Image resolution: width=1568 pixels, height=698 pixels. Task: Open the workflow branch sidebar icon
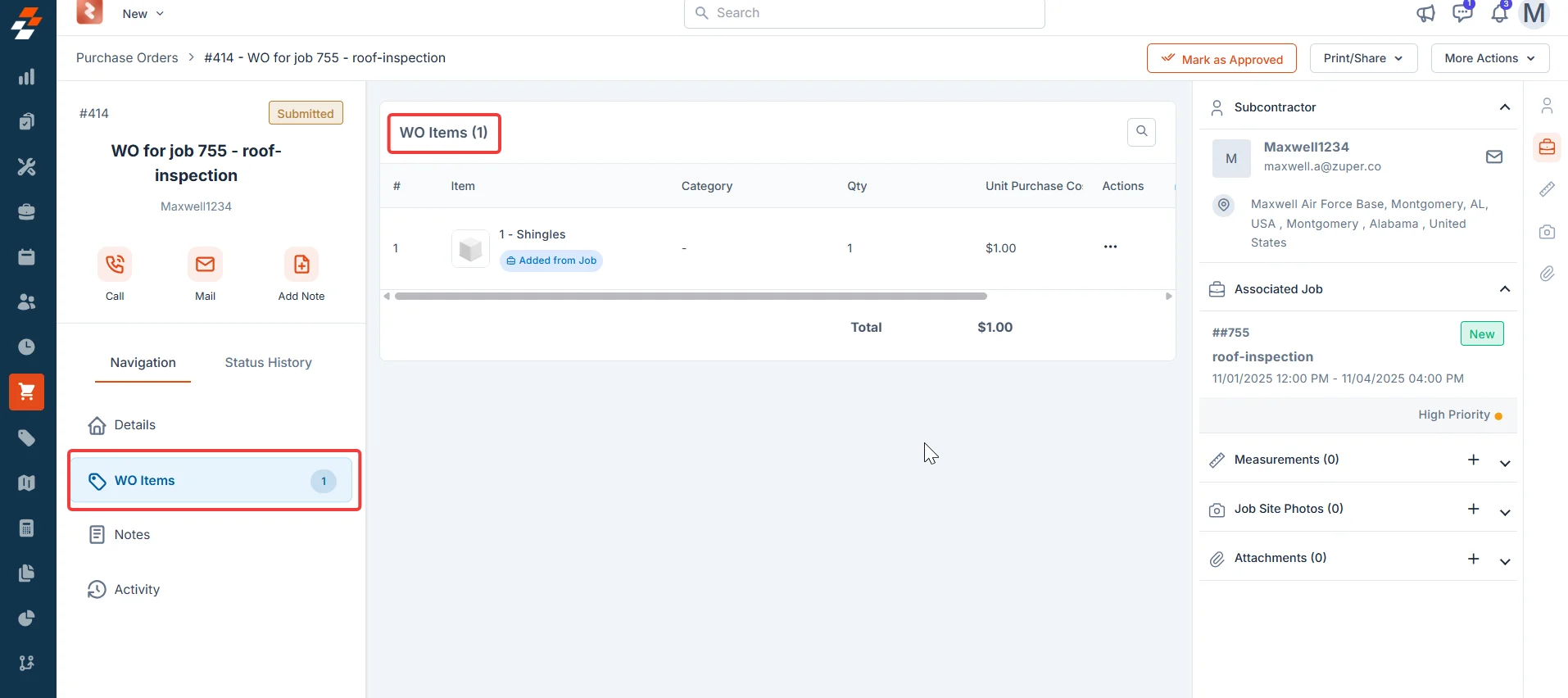(x=27, y=664)
